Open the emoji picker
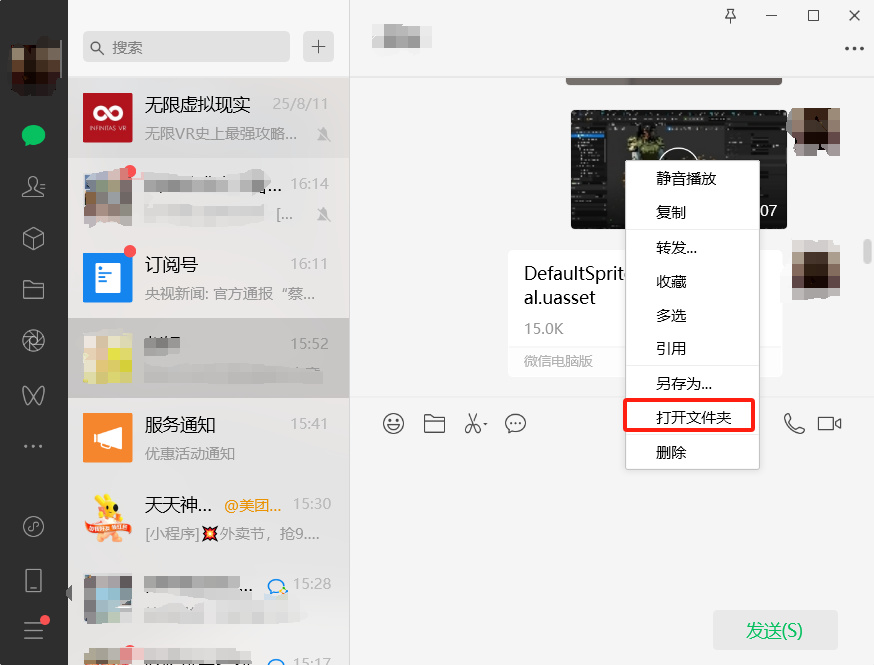The width and height of the screenshot is (874, 665). tap(393, 424)
